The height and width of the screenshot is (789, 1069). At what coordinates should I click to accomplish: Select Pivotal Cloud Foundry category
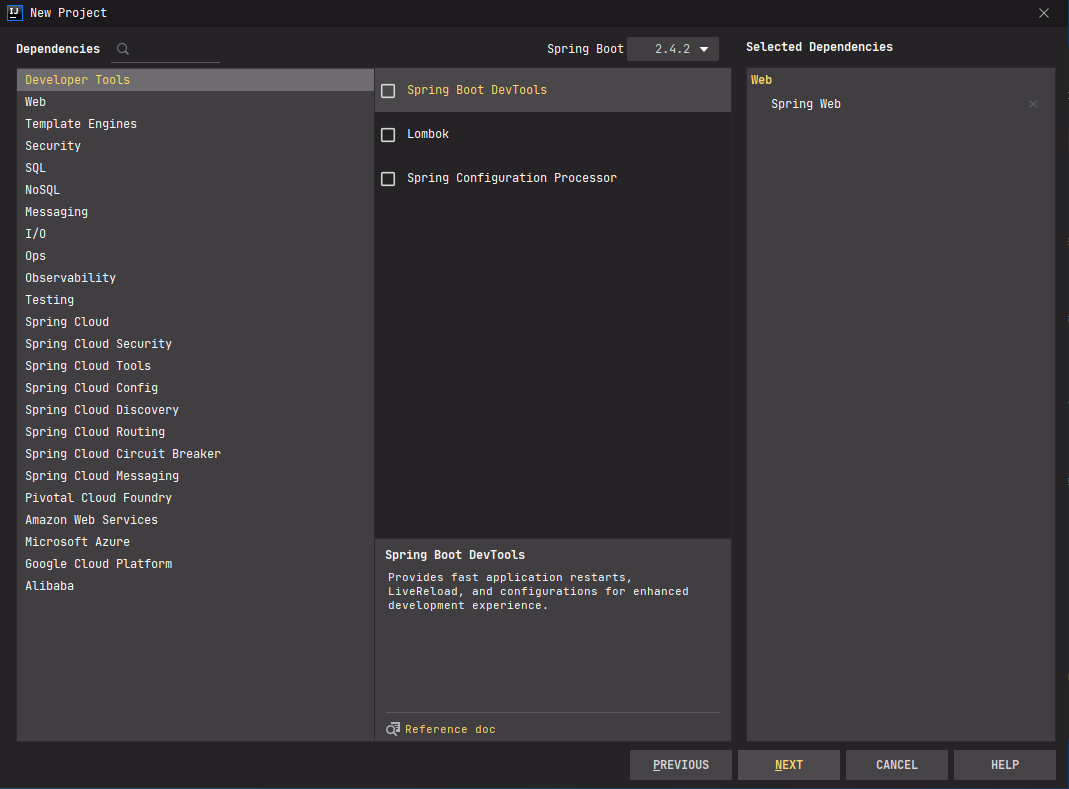tap(196, 498)
